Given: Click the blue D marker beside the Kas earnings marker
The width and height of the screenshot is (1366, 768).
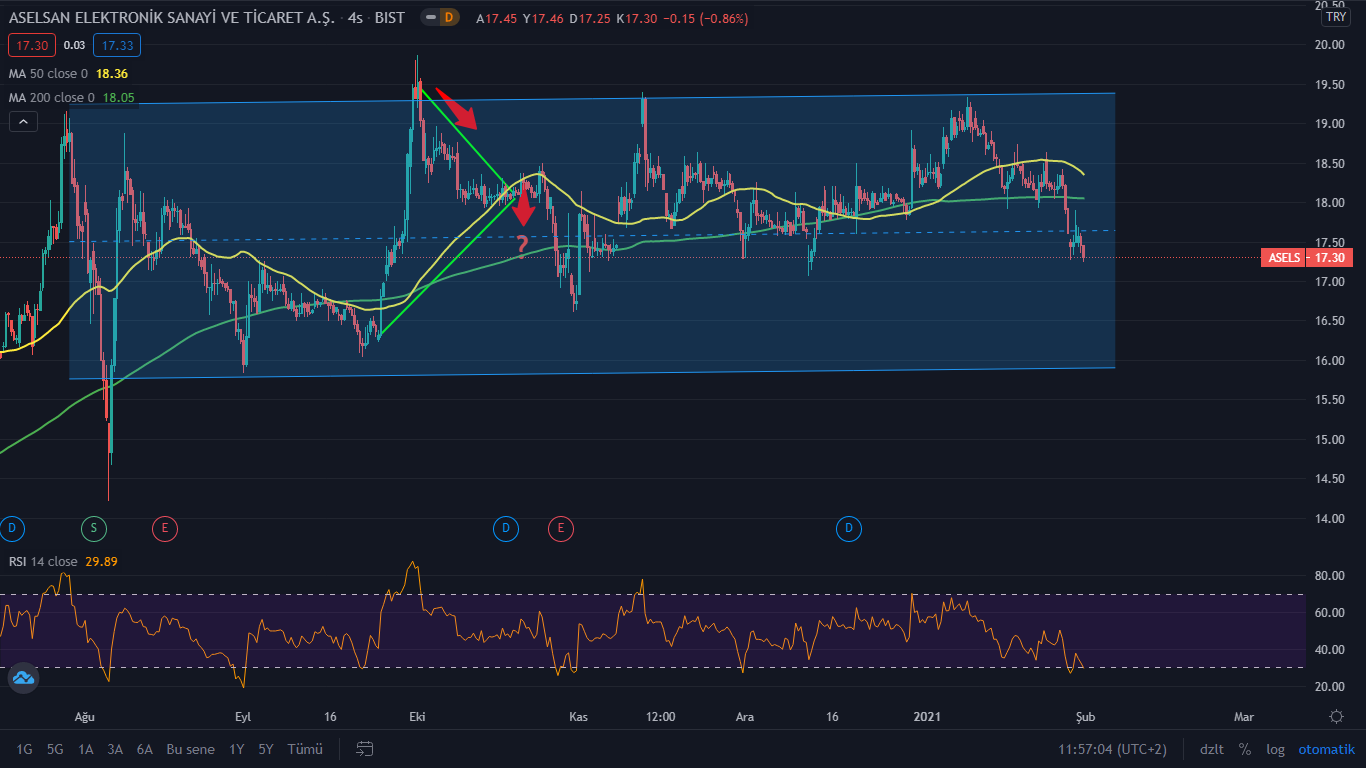Looking at the screenshot, I should [x=506, y=527].
